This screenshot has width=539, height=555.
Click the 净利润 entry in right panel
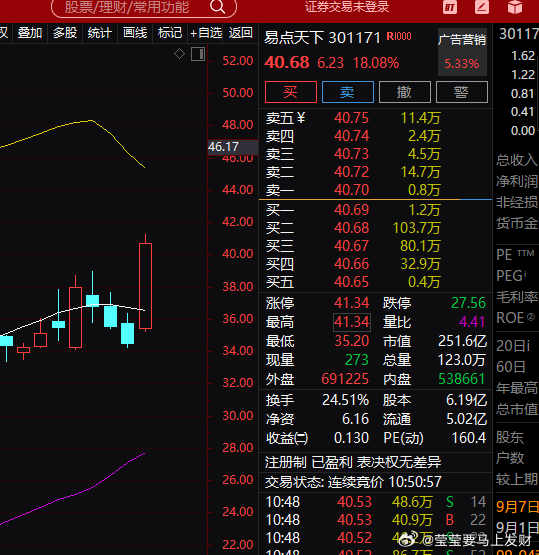point(517,181)
